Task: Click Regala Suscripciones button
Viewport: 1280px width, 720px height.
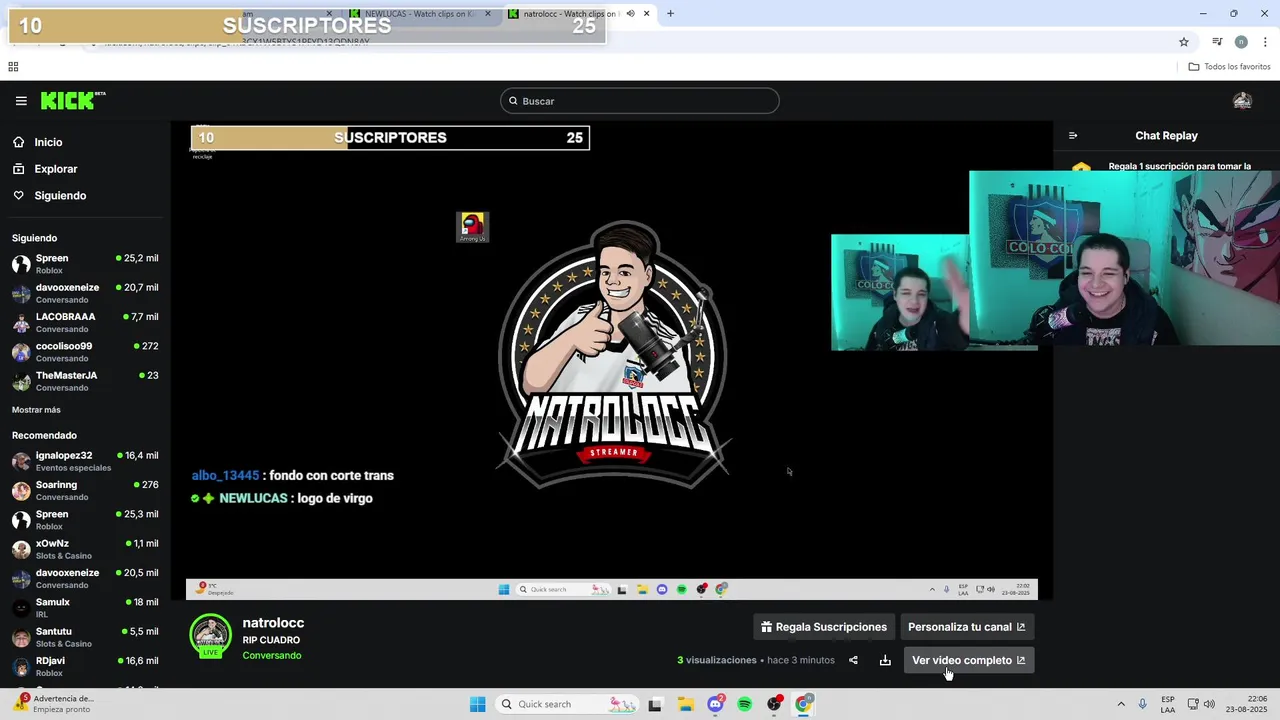Action: pyautogui.click(x=823, y=627)
